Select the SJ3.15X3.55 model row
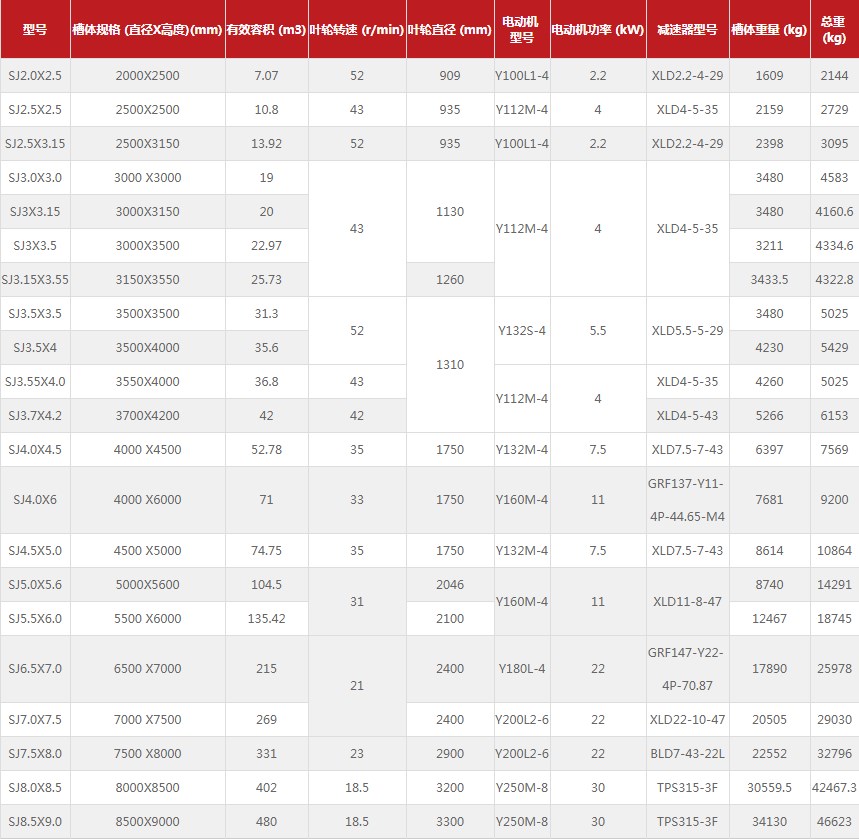Image resolution: width=859 pixels, height=839 pixels. point(35,280)
